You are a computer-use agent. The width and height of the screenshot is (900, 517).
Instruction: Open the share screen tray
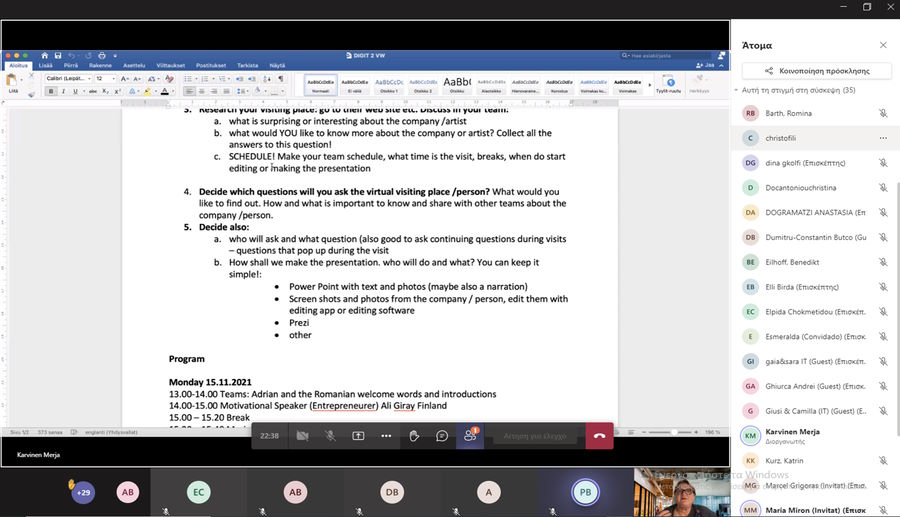click(x=358, y=436)
